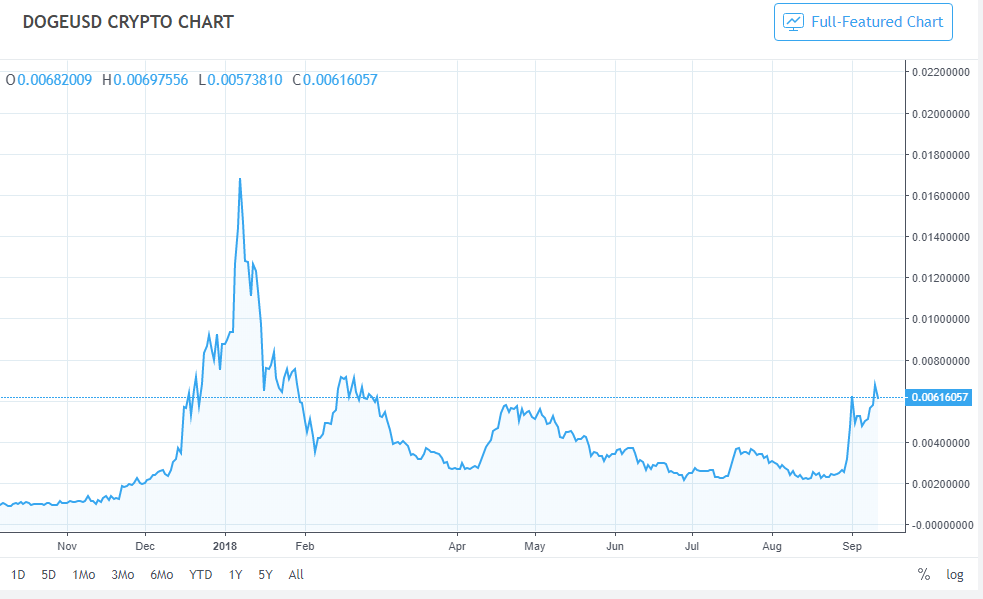Click the High value 0.00697556
Image resolution: width=983 pixels, height=599 pixels.
pyautogui.click(x=150, y=80)
